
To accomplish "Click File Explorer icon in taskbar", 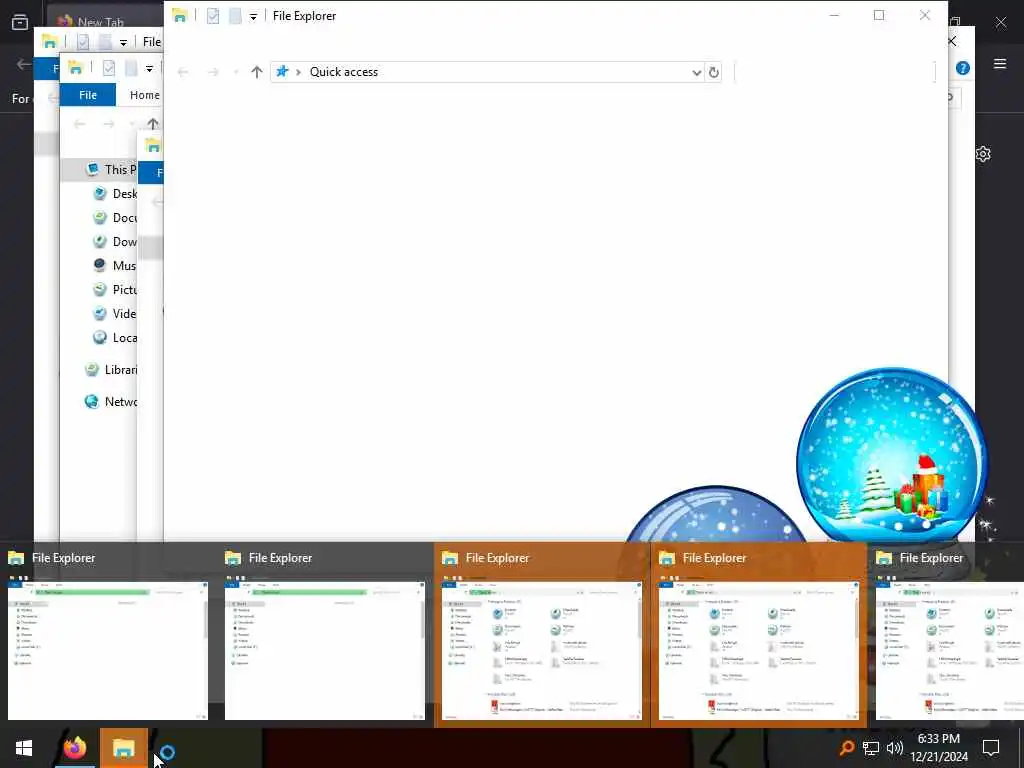I will click(123, 748).
